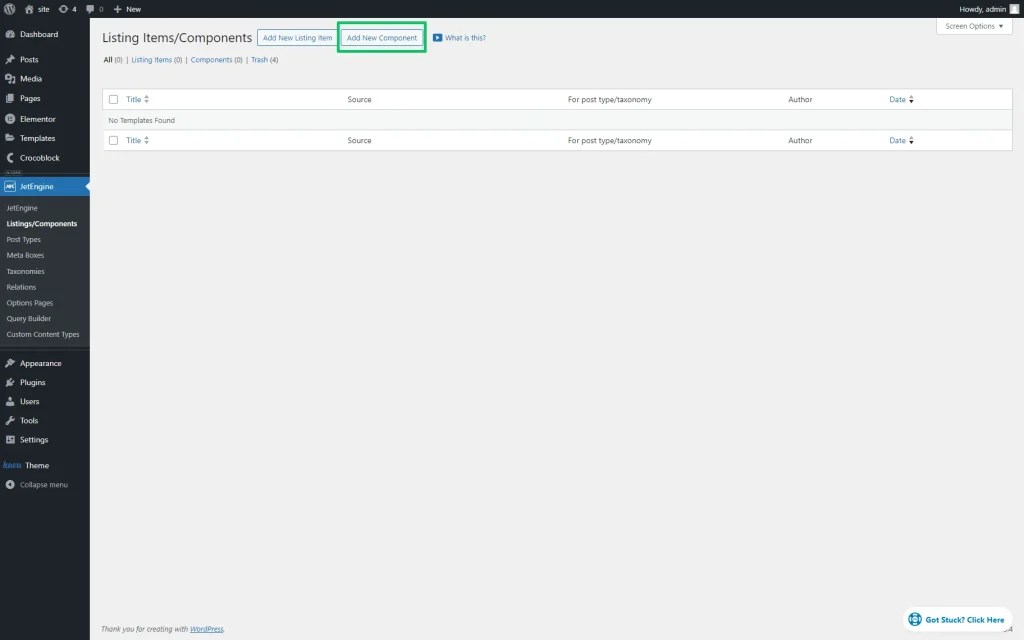Open Listings/Components submenu item
Image resolution: width=1024 pixels, height=640 pixels.
pos(42,223)
